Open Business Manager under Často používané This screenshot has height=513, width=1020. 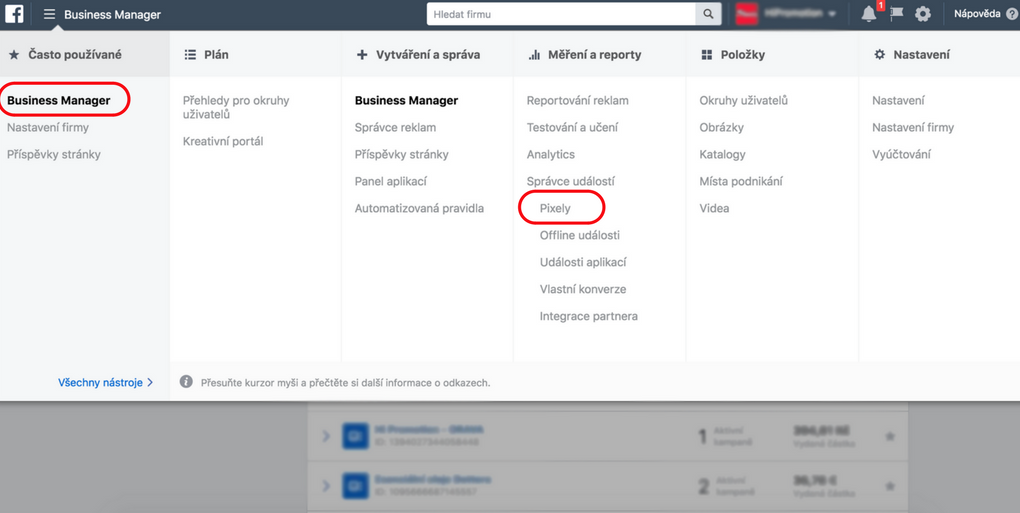tap(59, 101)
